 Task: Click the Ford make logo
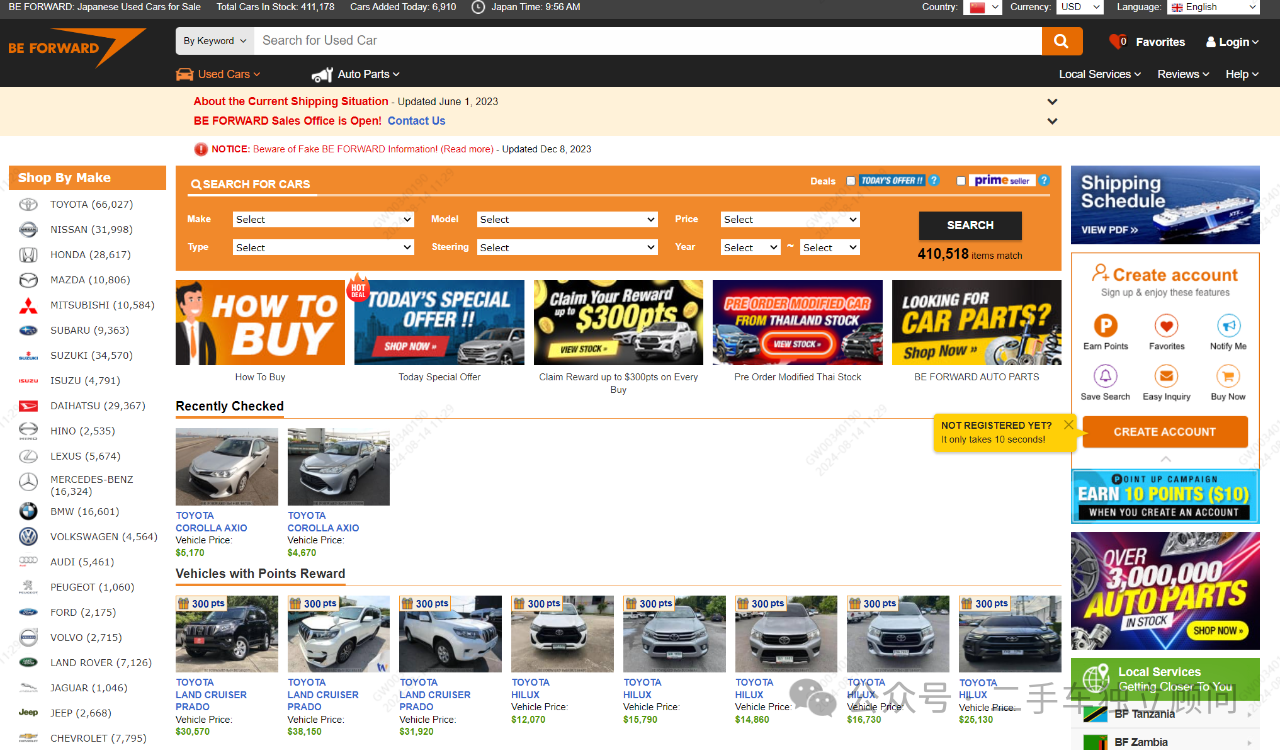pyautogui.click(x=28, y=612)
